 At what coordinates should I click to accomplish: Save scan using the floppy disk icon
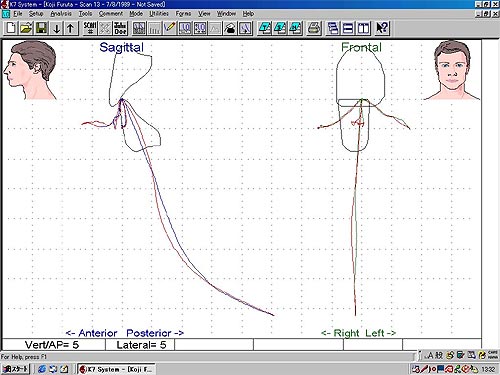tap(41, 28)
